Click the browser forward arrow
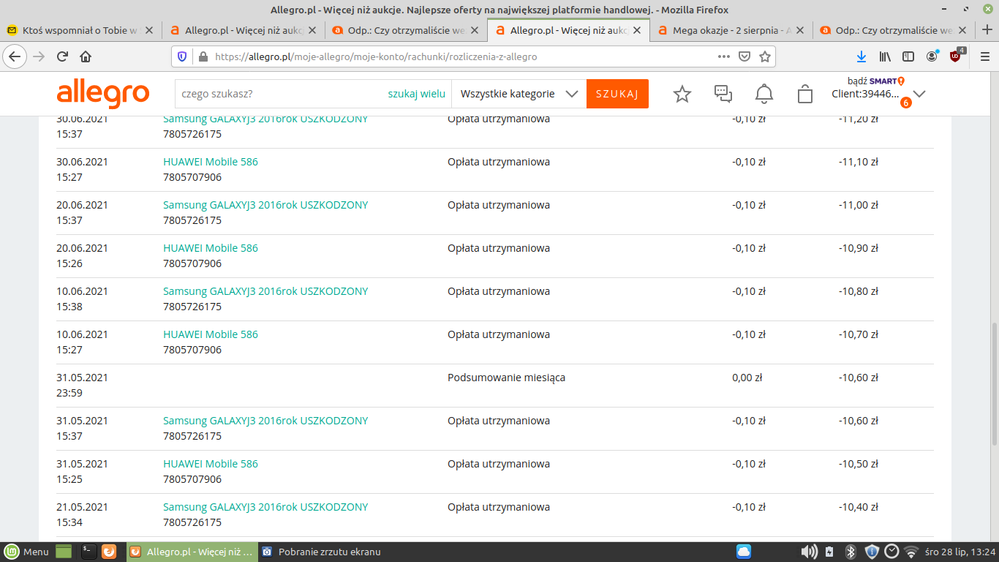This screenshot has width=999, height=562. pyautogui.click(x=39, y=57)
